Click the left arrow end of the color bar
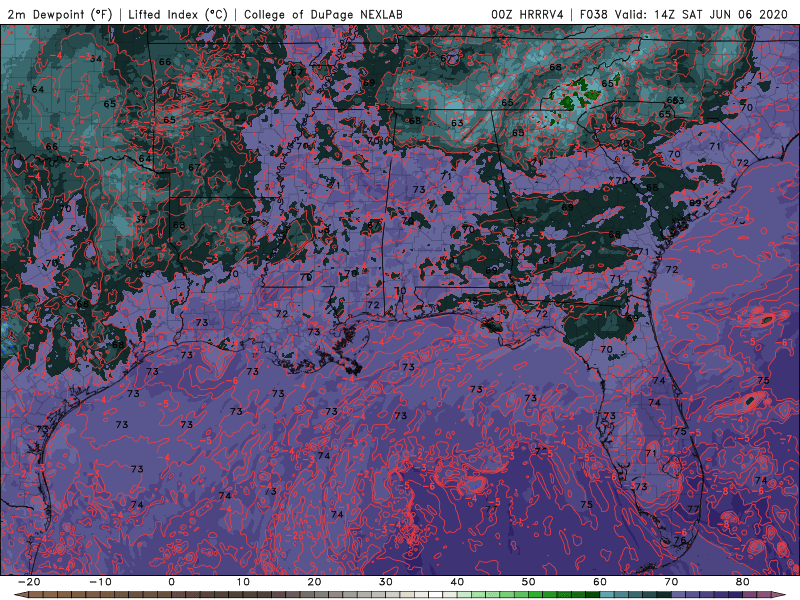This screenshot has width=800, height=600. [x=20, y=595]
